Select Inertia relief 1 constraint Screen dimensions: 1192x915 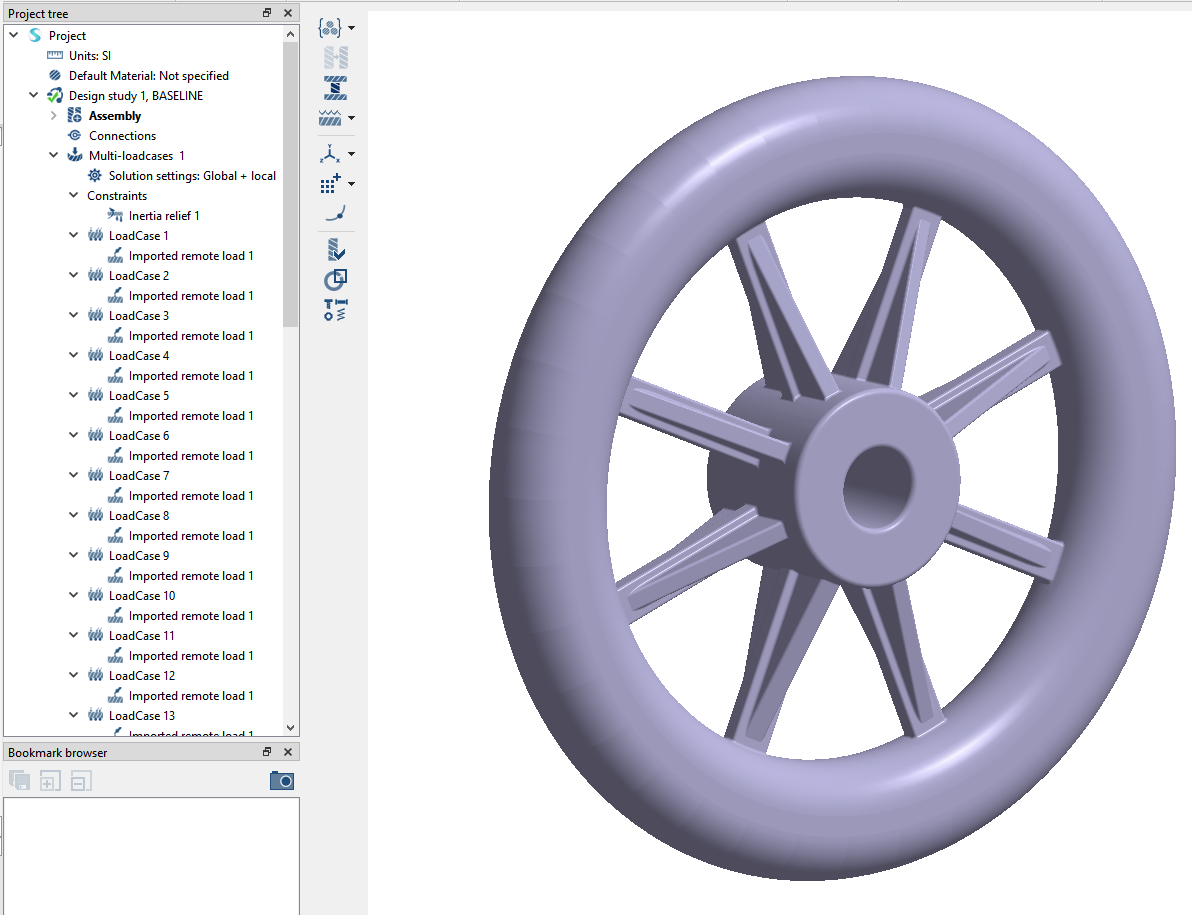click(164, 216)
